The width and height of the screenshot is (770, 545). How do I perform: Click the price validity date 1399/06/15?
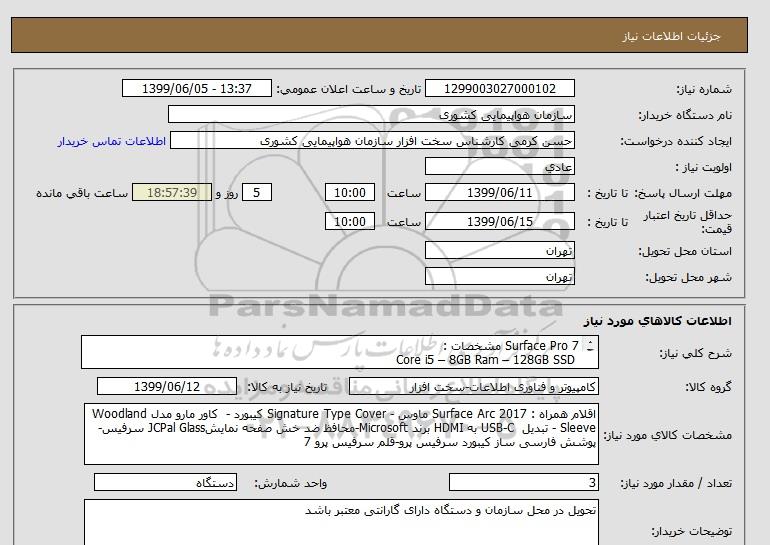499,222
